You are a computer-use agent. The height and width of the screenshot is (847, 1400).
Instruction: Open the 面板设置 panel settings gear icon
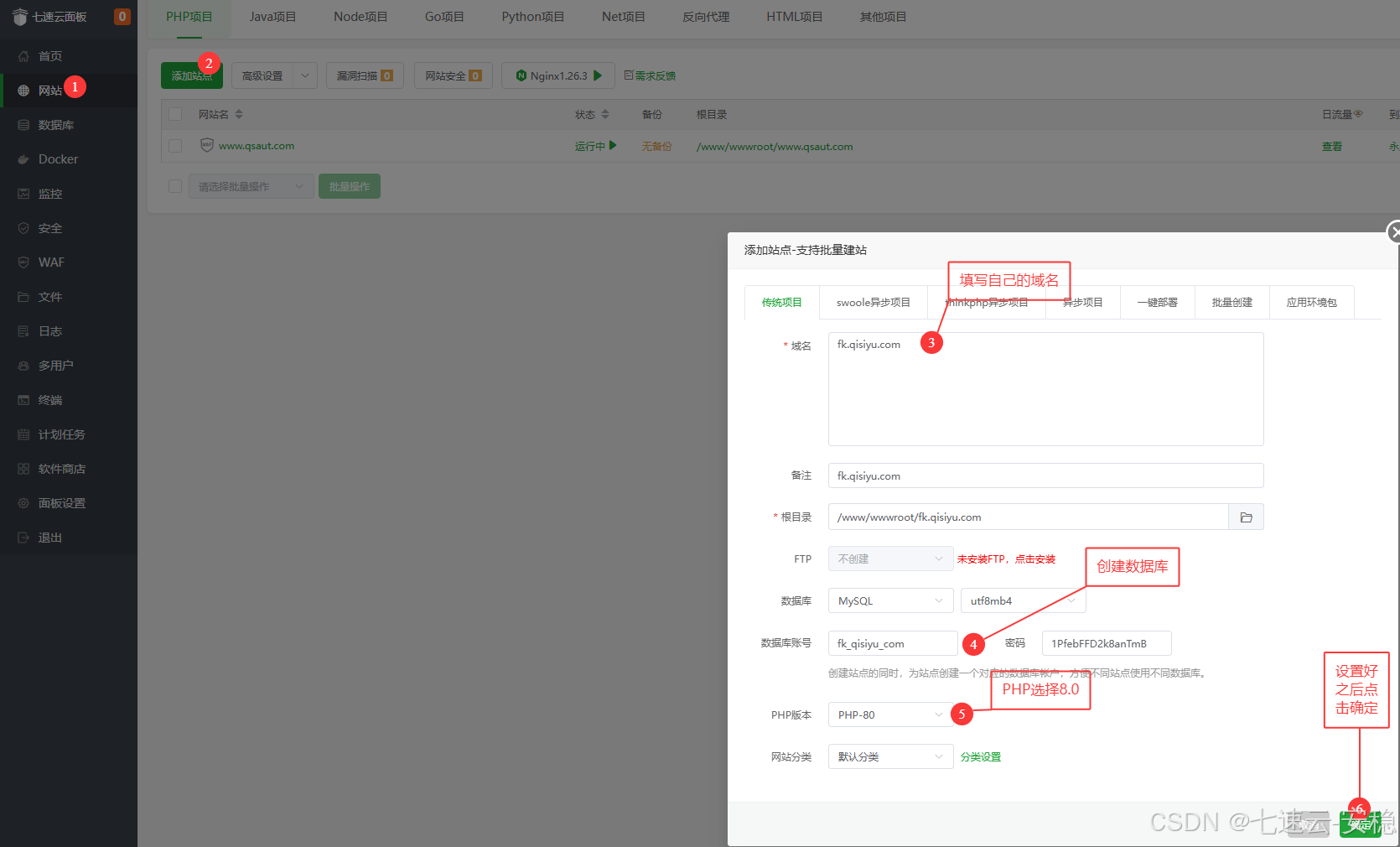point(23,503)
